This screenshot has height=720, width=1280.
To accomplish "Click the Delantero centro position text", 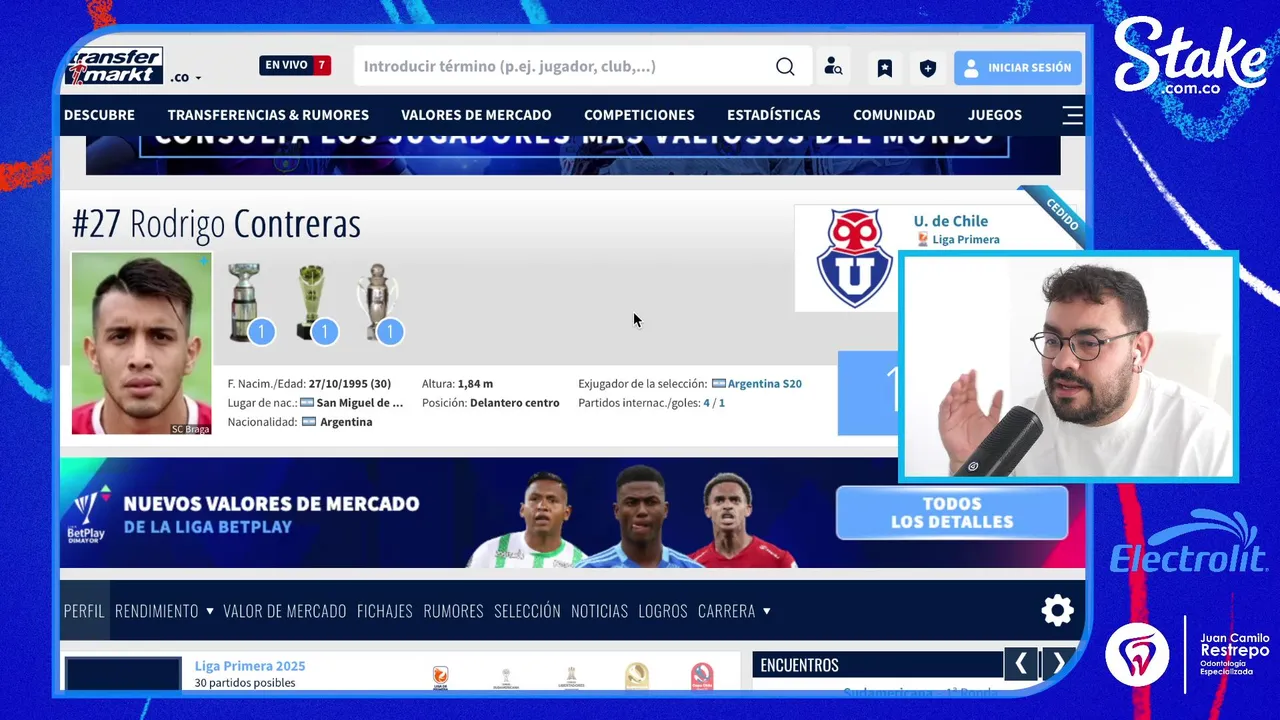I will point(514,403).
